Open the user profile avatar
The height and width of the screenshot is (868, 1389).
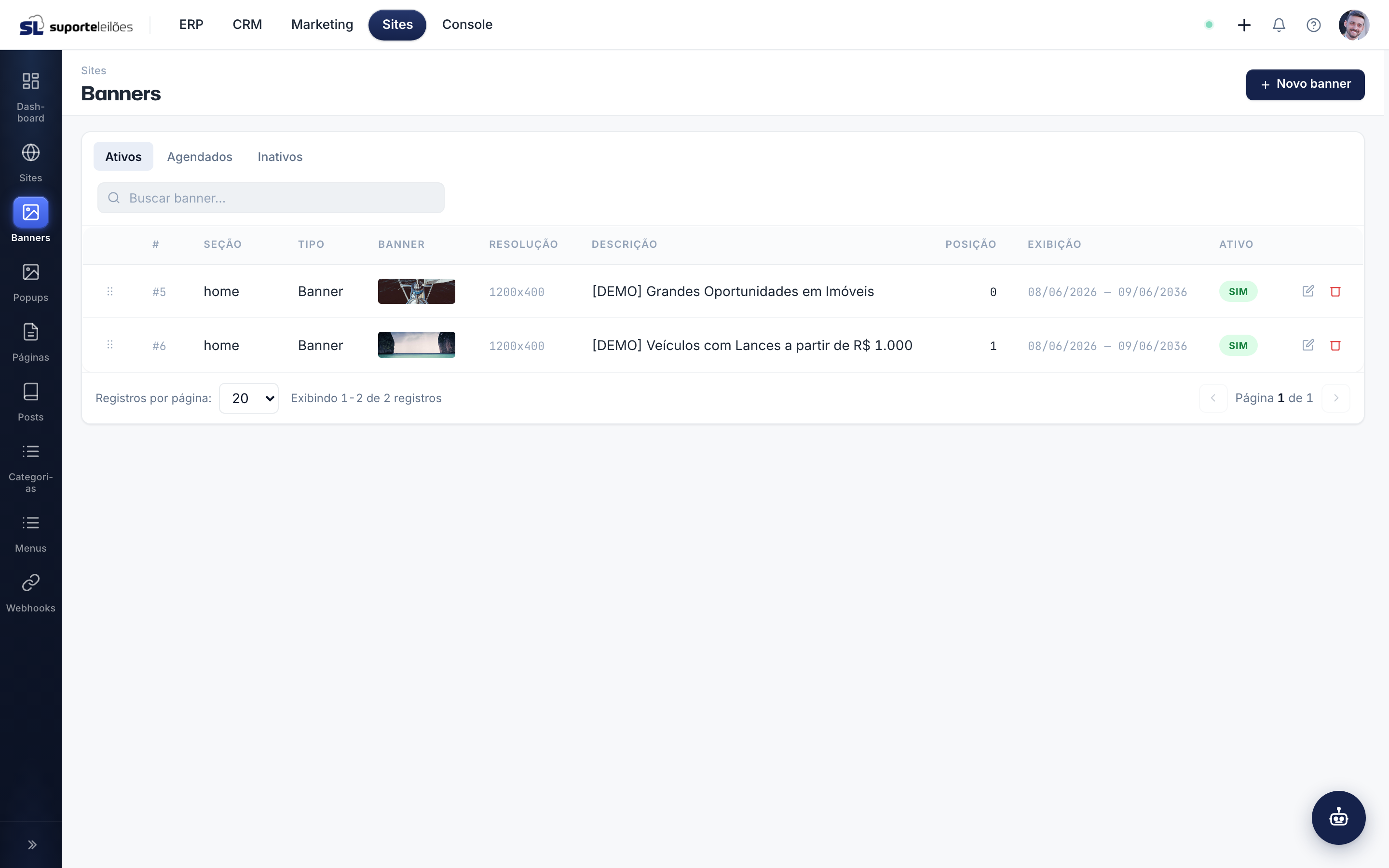[1354, 25]
